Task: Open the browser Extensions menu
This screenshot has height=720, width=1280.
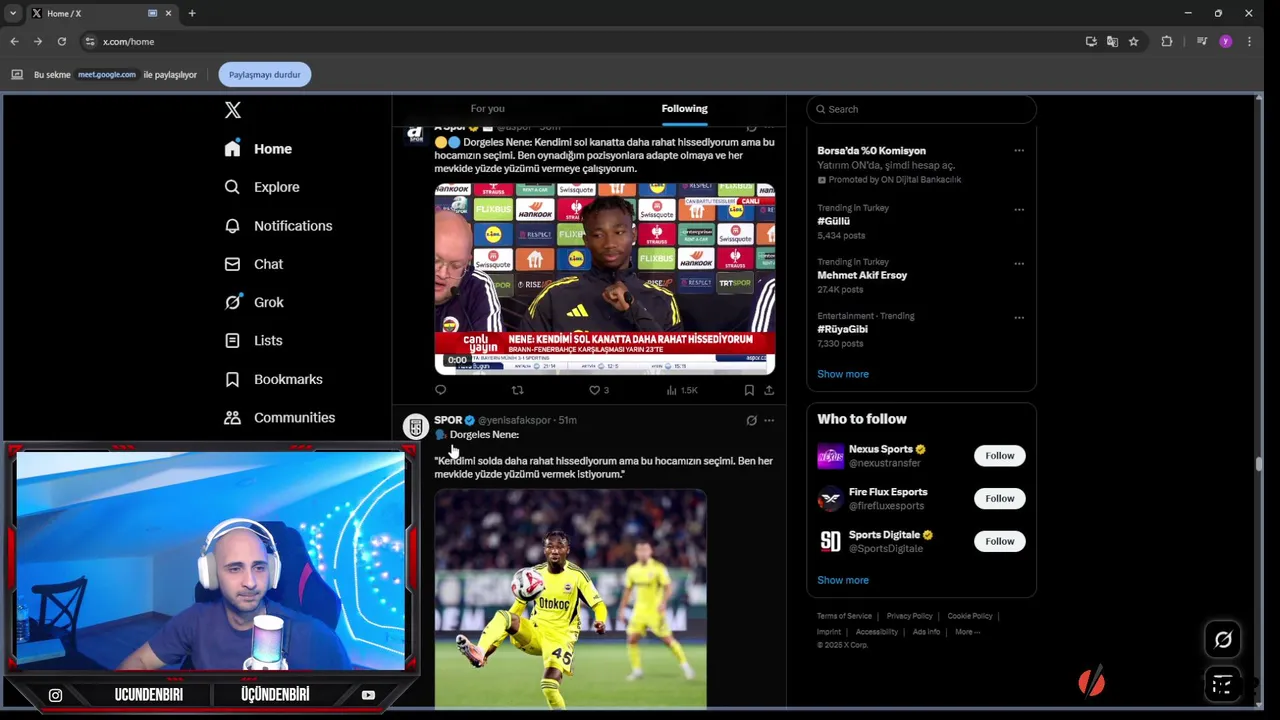Action: tap(1167, 41)
